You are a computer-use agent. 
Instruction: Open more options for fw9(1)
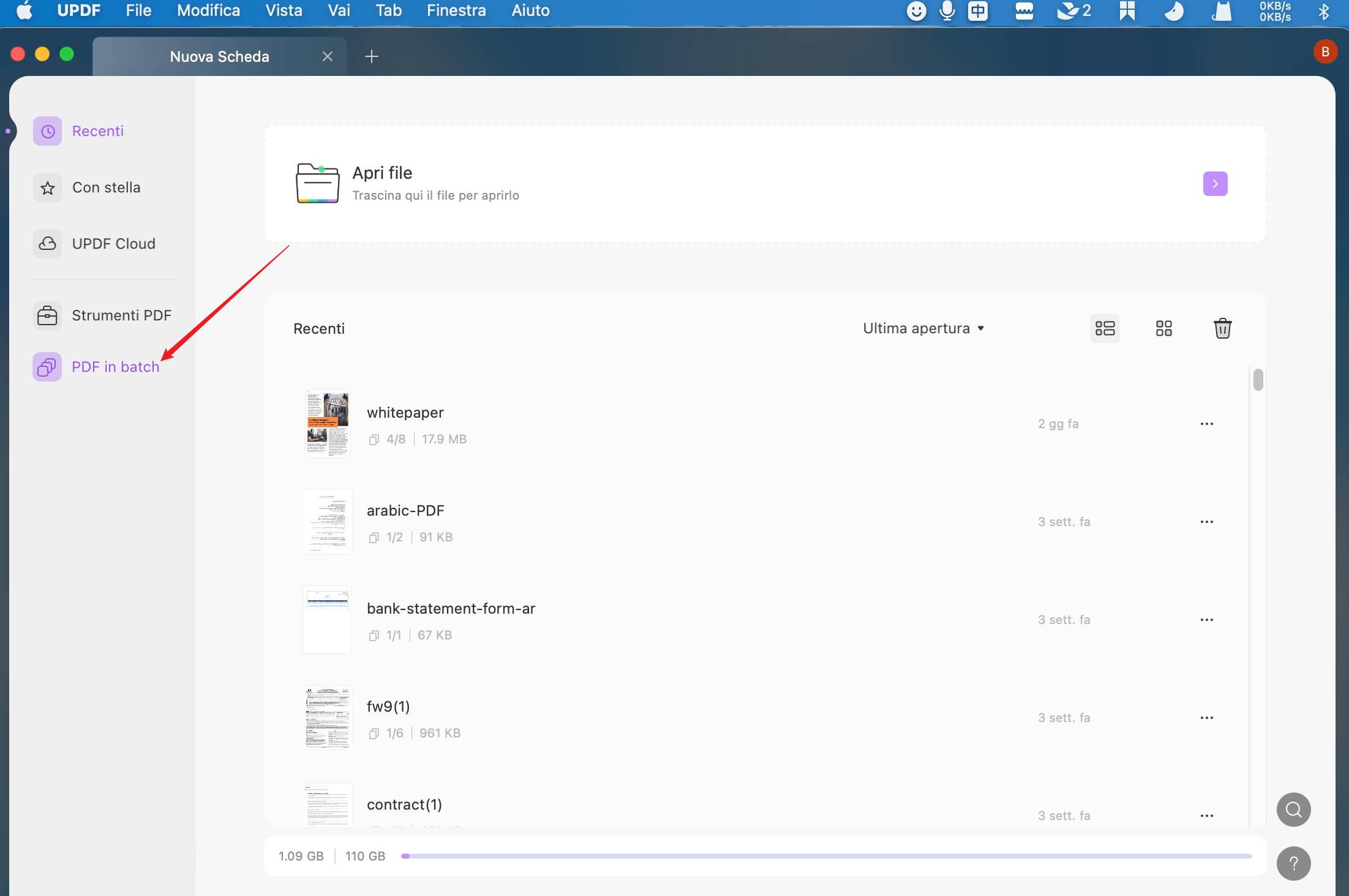coord(1206,718)
